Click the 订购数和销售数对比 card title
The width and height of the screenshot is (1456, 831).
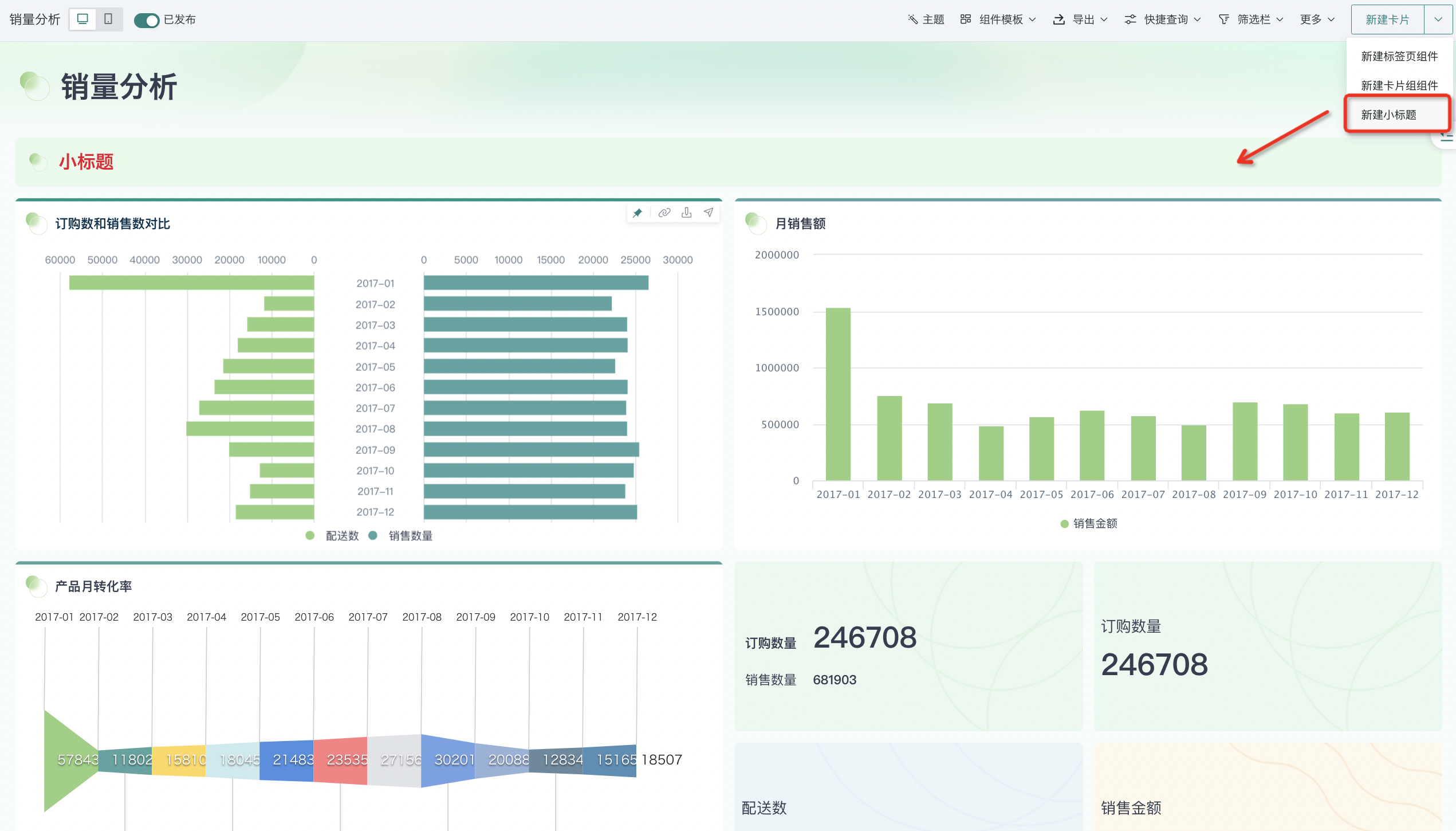[x=112, y=224]
